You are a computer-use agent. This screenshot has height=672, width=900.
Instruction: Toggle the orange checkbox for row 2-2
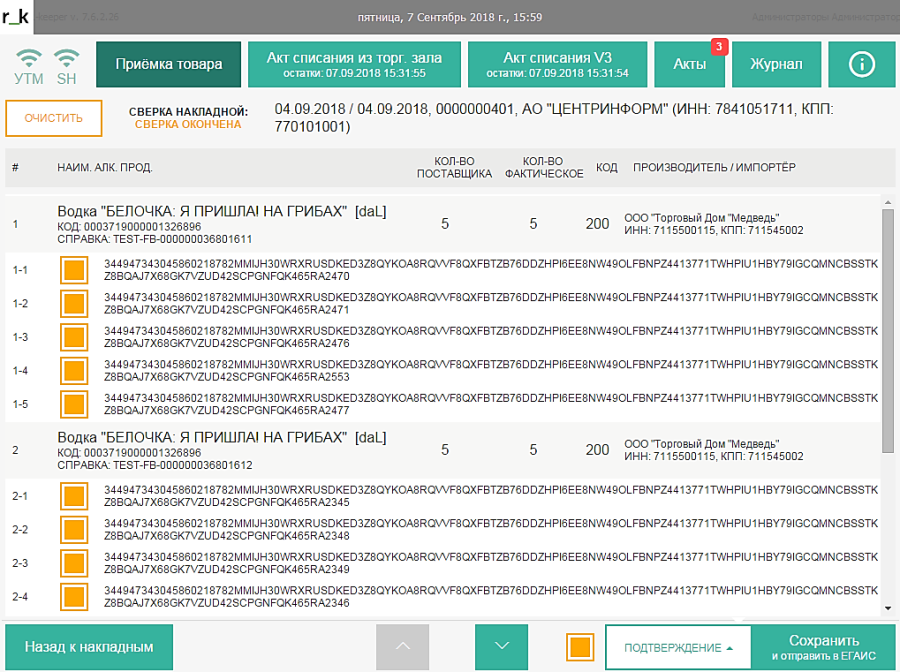pyautogui.click(x=74, y=530)
